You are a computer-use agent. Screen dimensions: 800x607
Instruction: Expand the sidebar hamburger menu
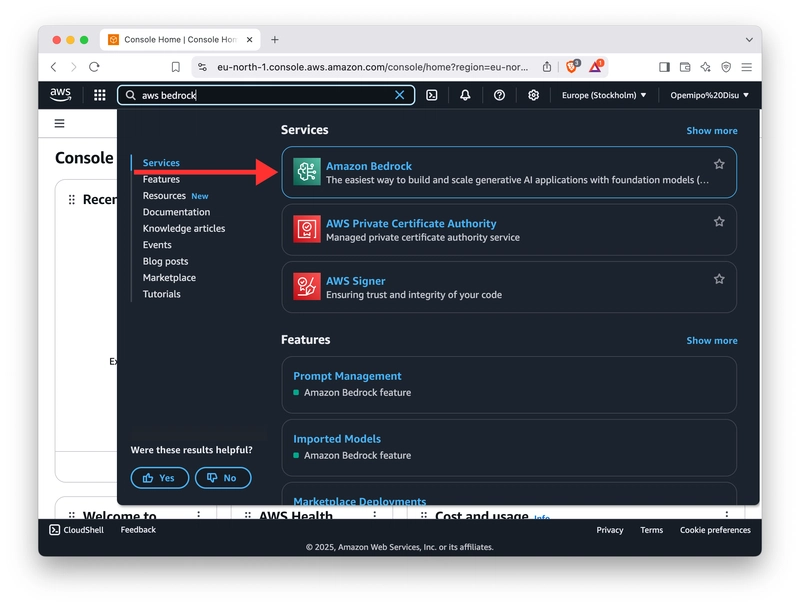(59, 123)
